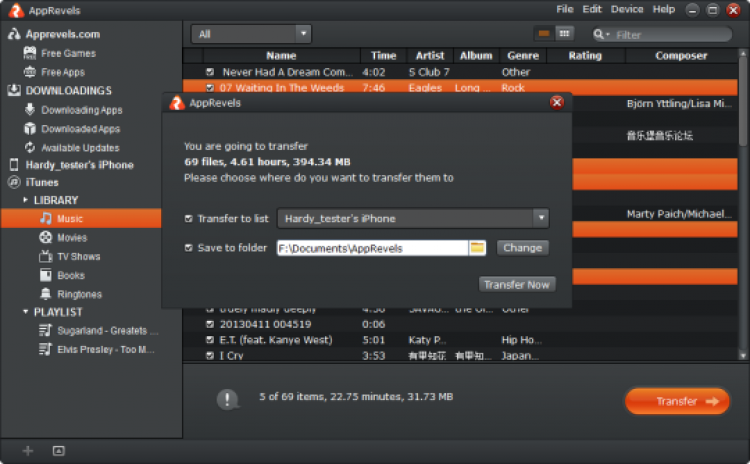
Task: Click the folder browse icon in dialog
Action: pyautogui.click(x=477, y=248)
